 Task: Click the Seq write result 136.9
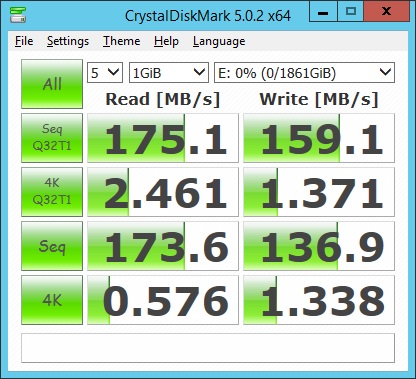coord(319,246)
